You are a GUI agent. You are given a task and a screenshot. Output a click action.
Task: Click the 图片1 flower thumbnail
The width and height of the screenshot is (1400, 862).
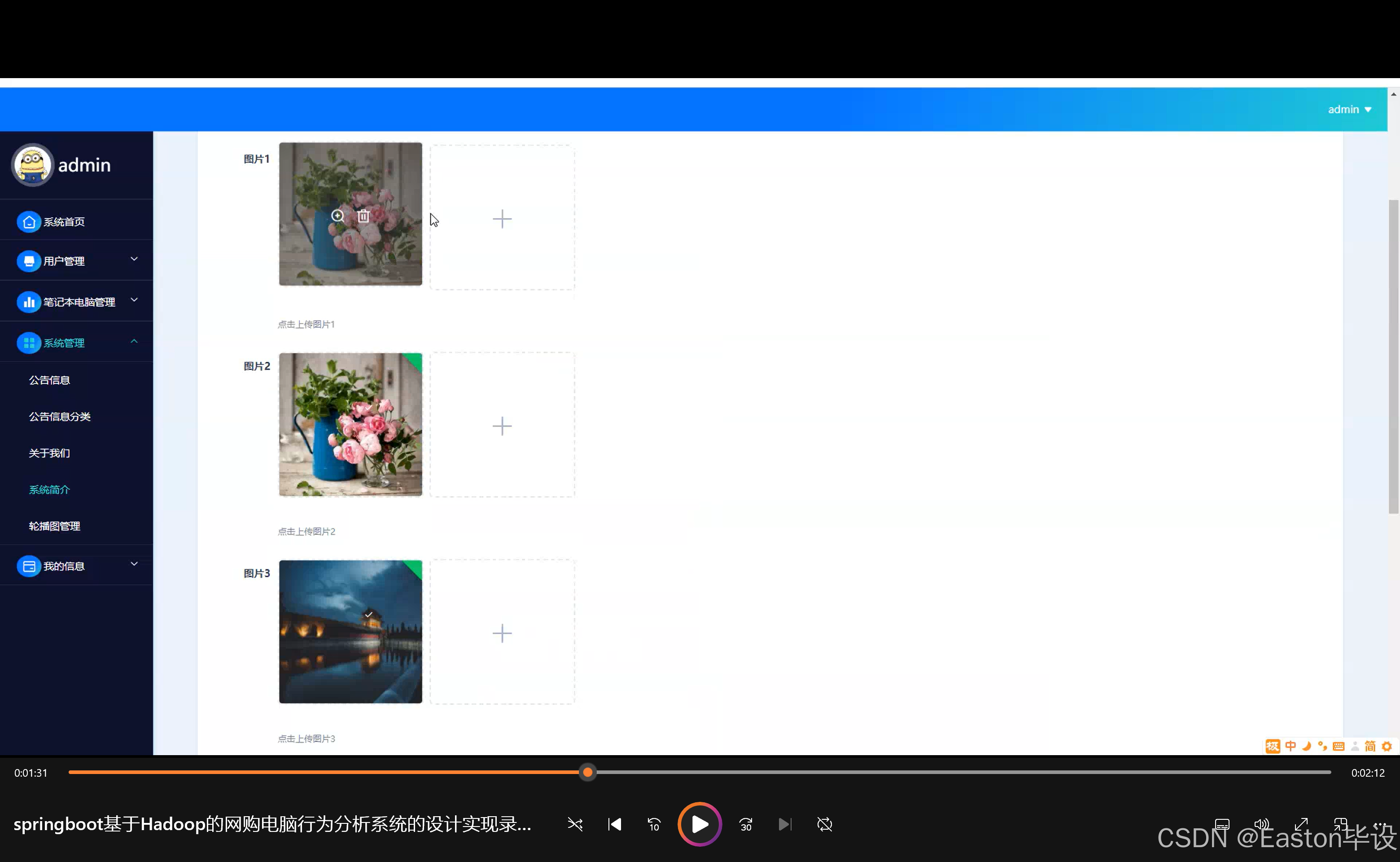[x=350, y=214]
